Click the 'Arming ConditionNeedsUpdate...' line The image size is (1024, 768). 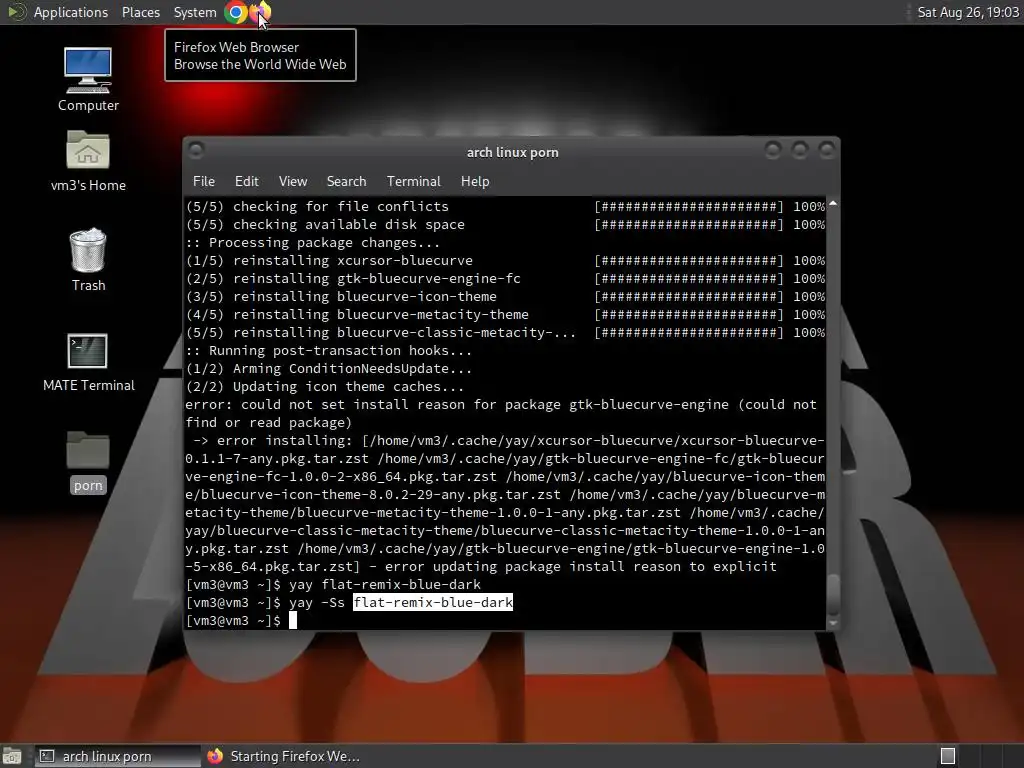[328, 368]
